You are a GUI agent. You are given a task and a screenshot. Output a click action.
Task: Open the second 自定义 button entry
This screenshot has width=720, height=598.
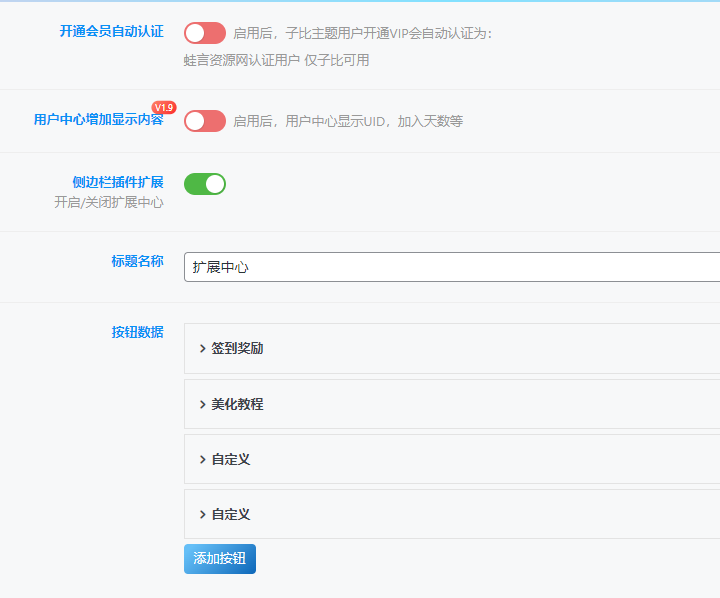[450, 514]
